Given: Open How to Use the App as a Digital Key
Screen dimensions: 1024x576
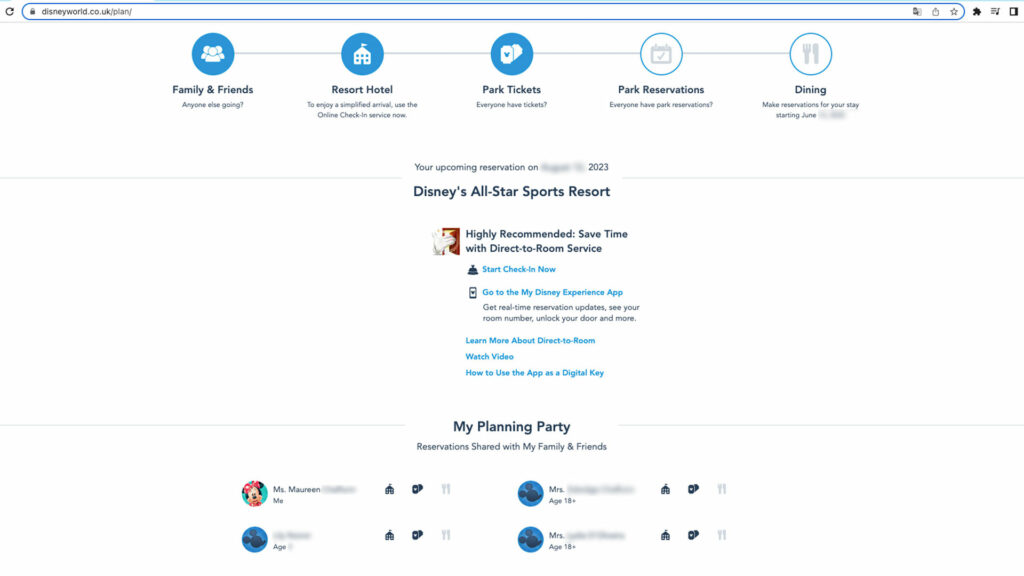Looking at the screenshot, I should coord(534,373).
